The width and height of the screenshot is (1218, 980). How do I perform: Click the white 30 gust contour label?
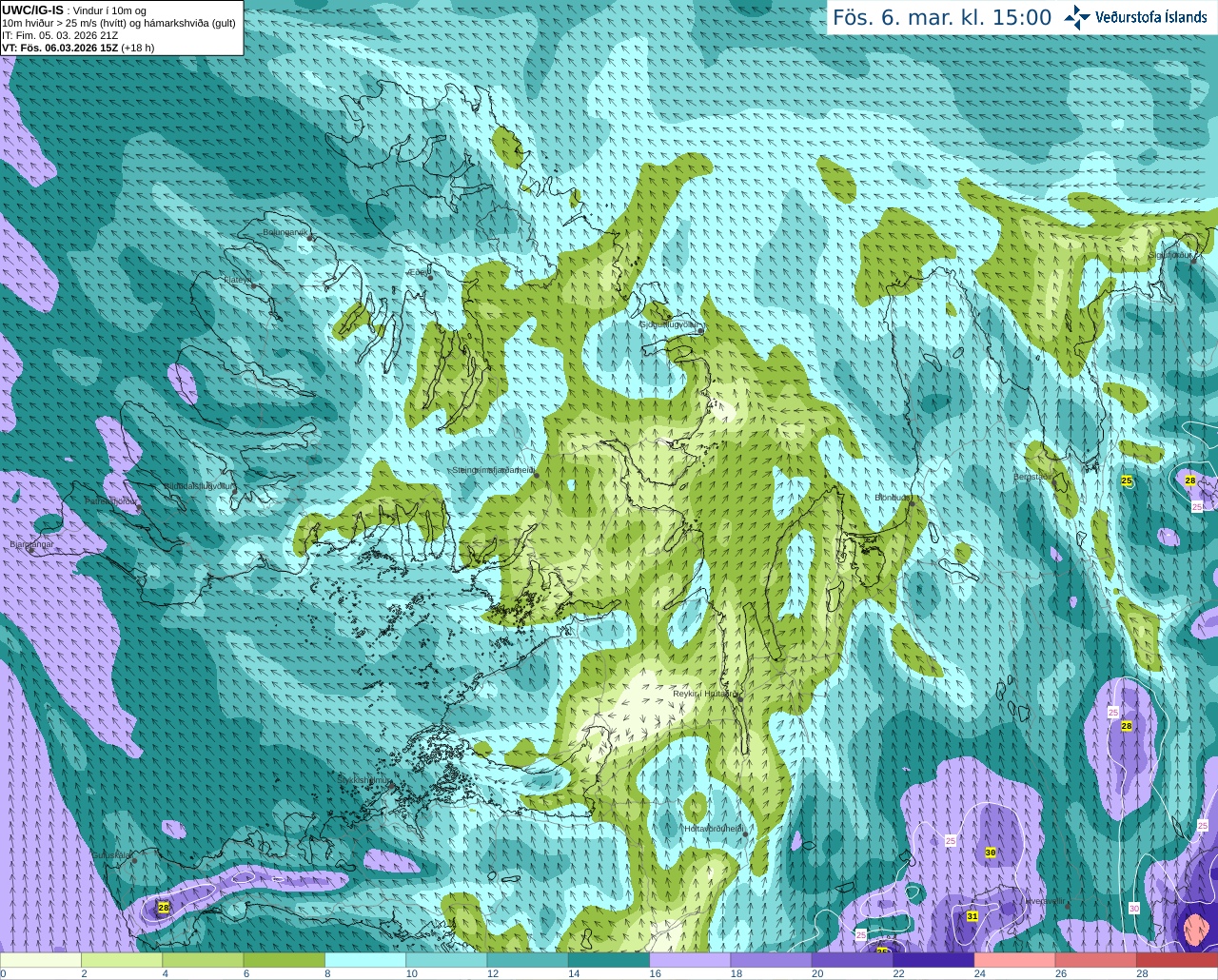[x=1134, y=909]
